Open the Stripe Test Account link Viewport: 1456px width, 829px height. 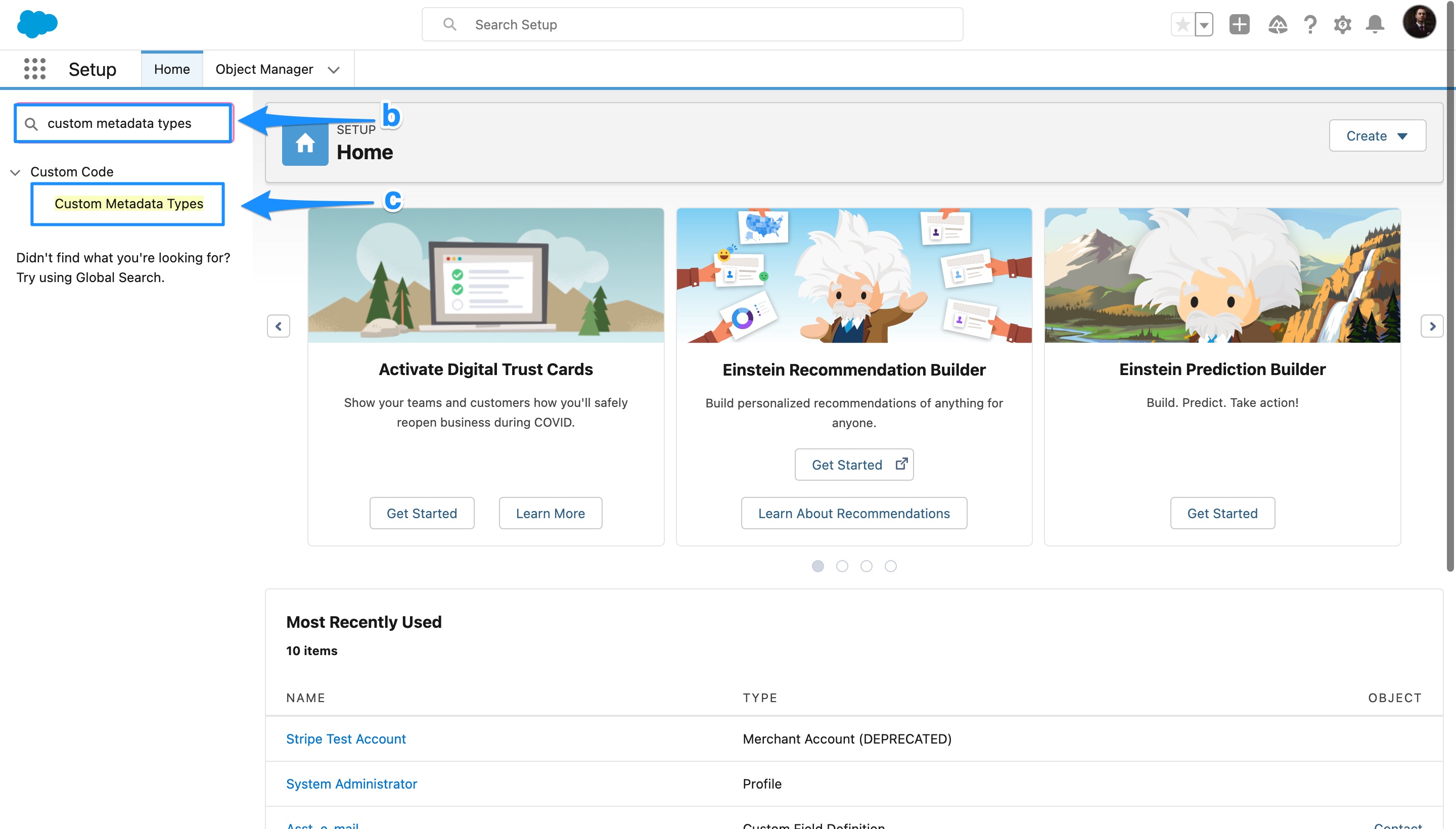click(346, 739)
